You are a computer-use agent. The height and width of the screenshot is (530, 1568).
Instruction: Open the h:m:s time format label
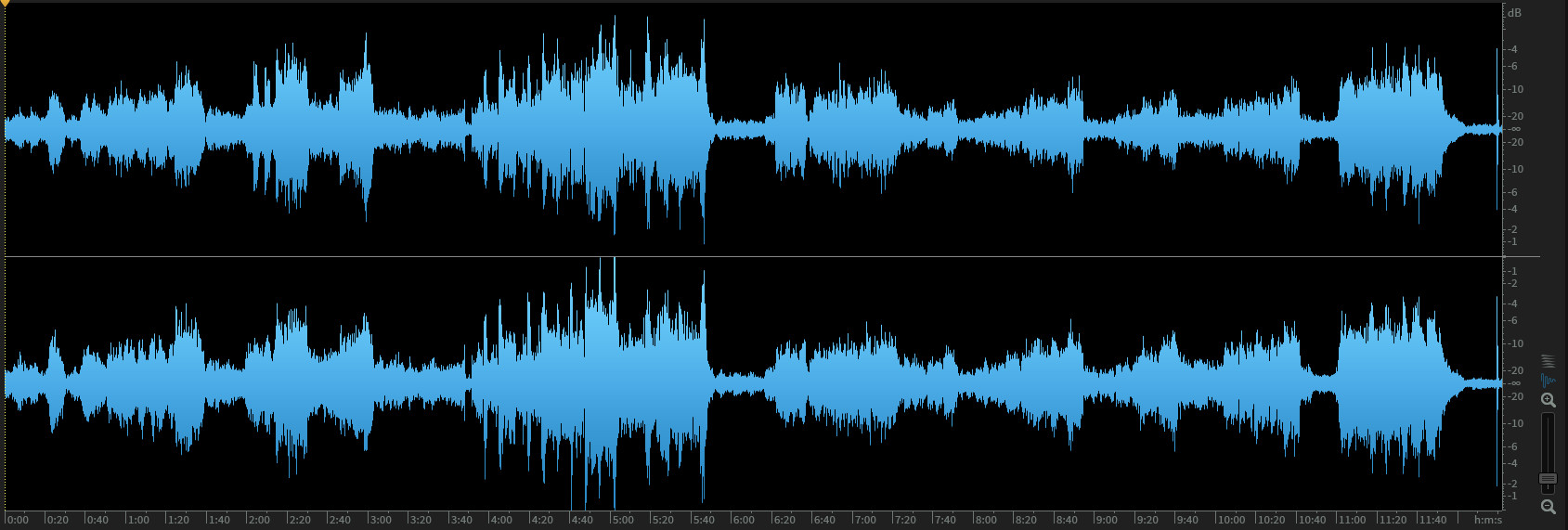[x=1487, y=520]
